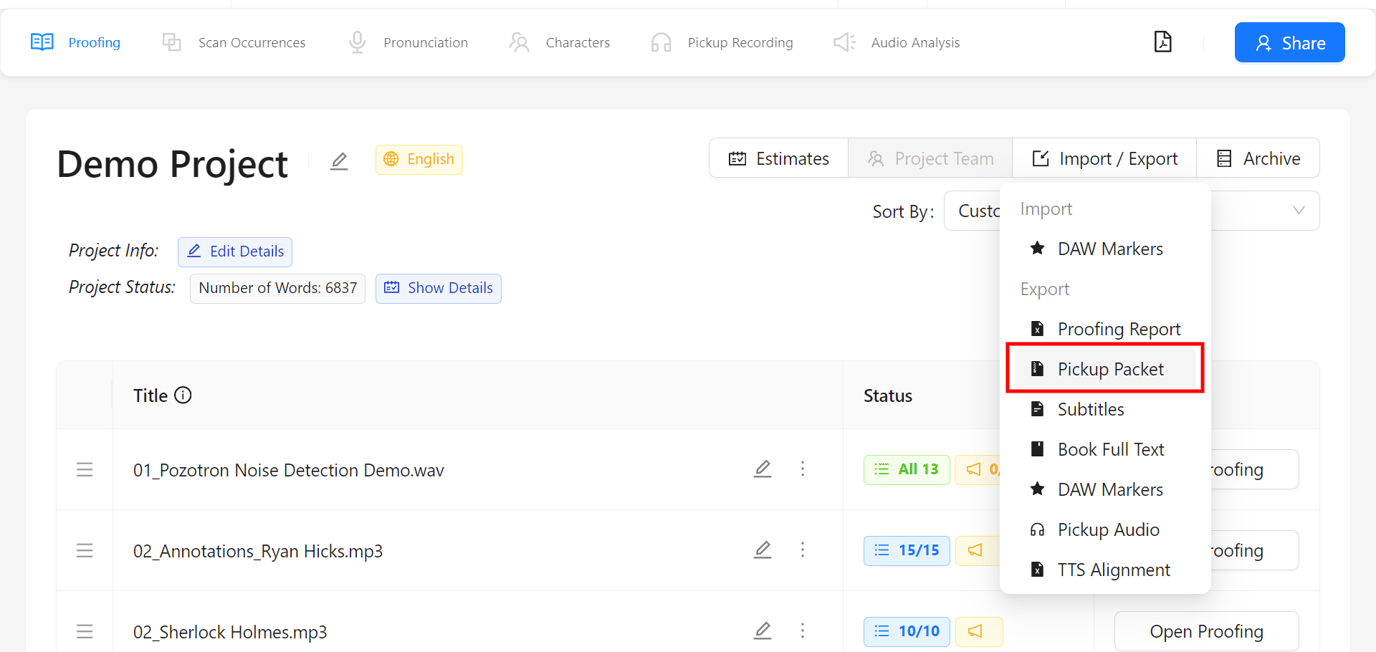1376x652 pixels.
Task: Edit name of 01_Pozotron Noise Detection Demo.wav
Action: (762, 469)
